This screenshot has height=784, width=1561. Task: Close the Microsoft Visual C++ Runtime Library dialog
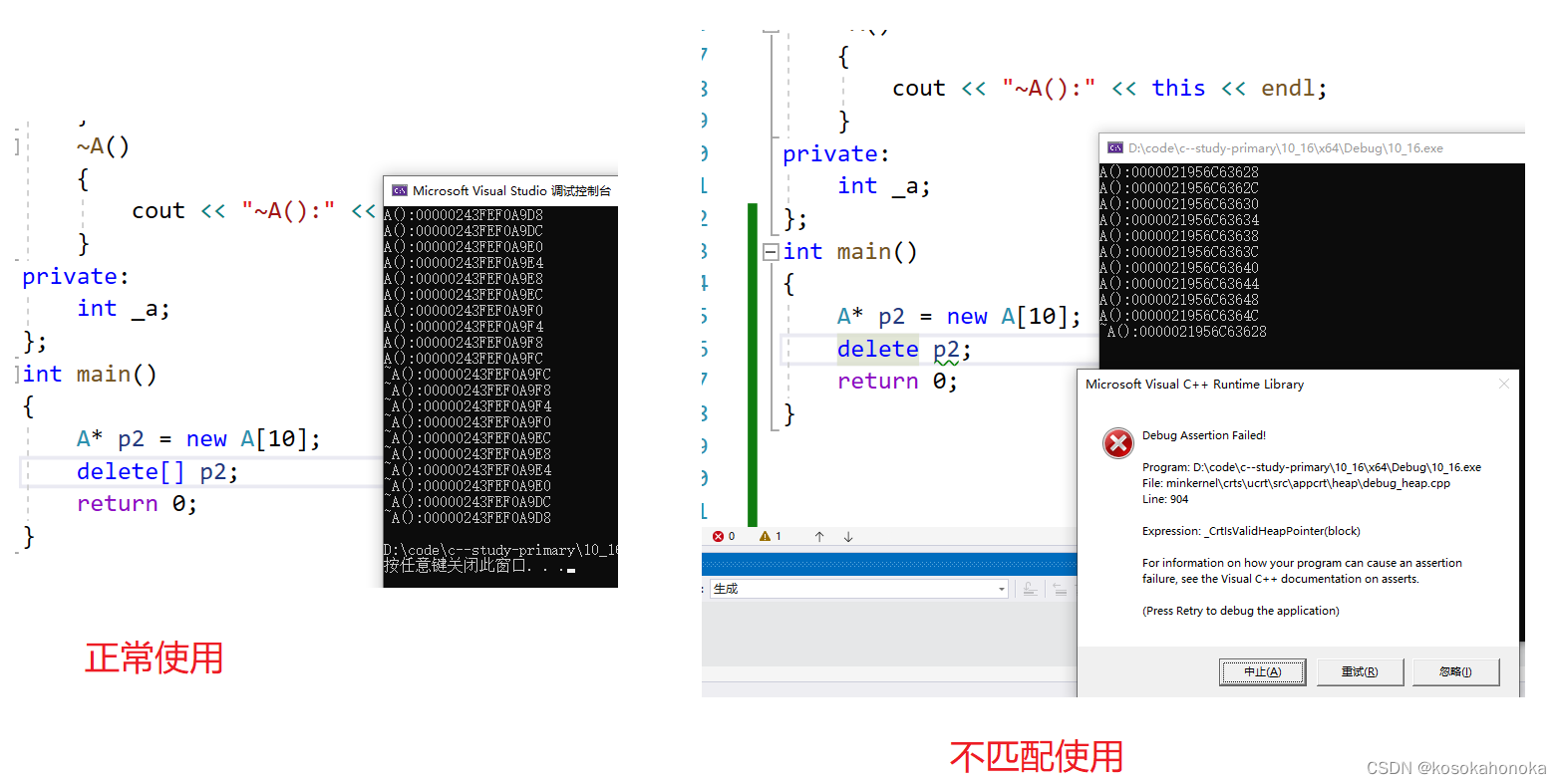coord(1503,384)
